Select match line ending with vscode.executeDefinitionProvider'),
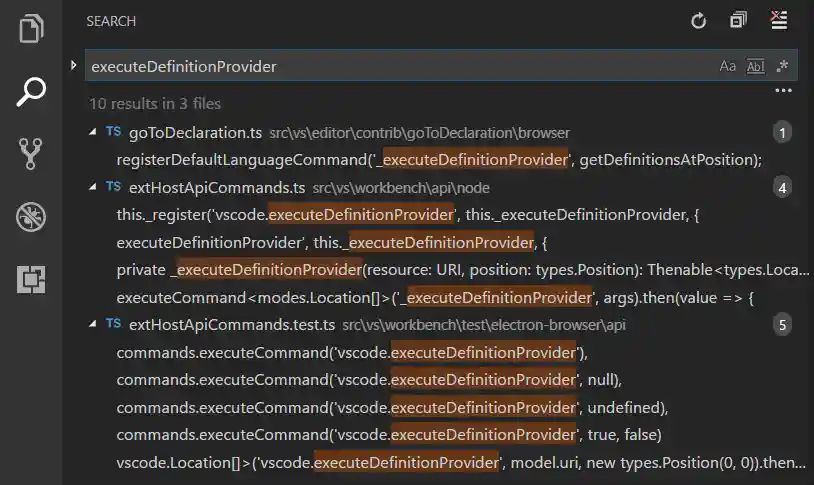Image resolution: width=814 pixels, height=485 pixels. coord(352,353)
